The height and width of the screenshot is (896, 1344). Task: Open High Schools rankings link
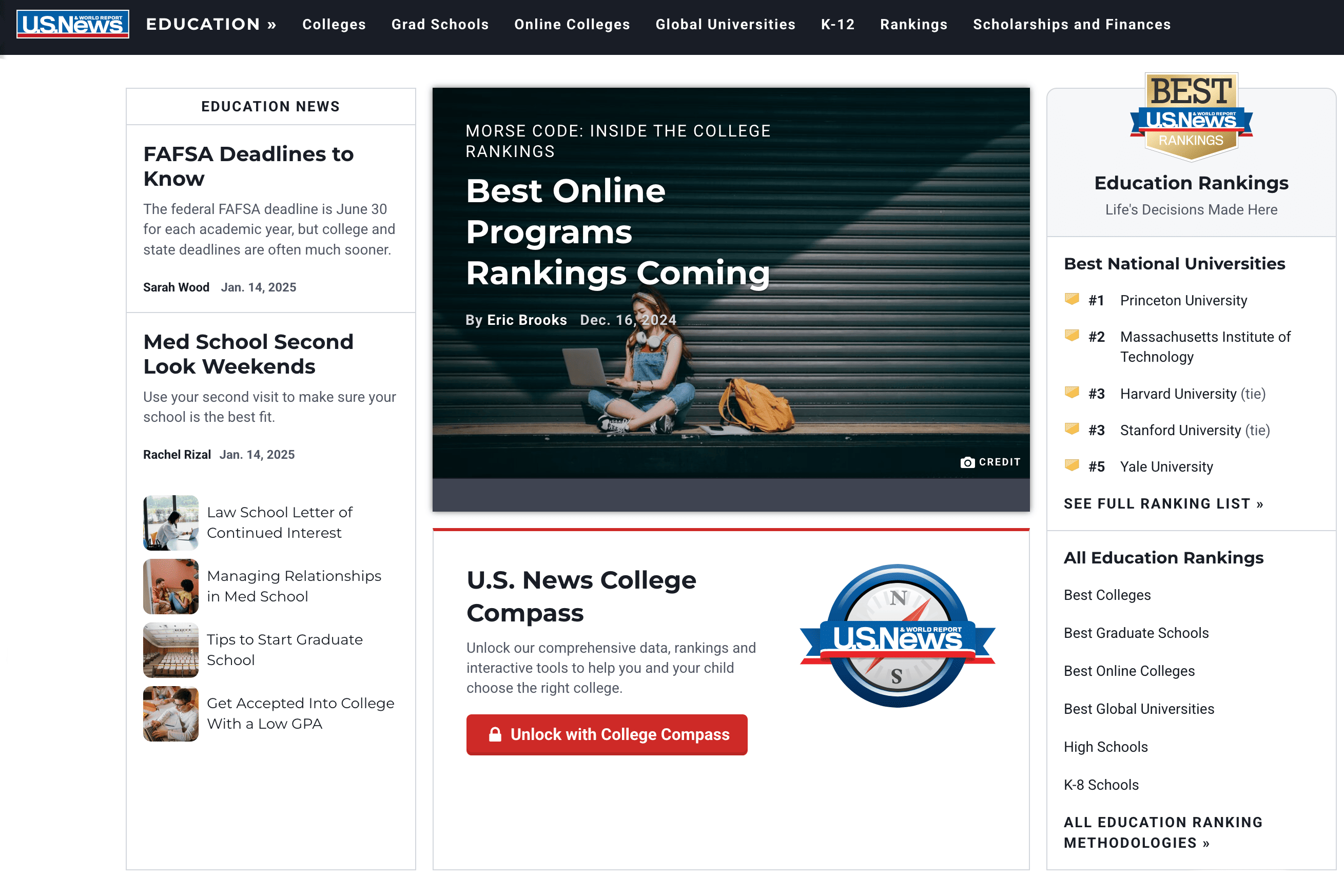[x=1106, y=747]
